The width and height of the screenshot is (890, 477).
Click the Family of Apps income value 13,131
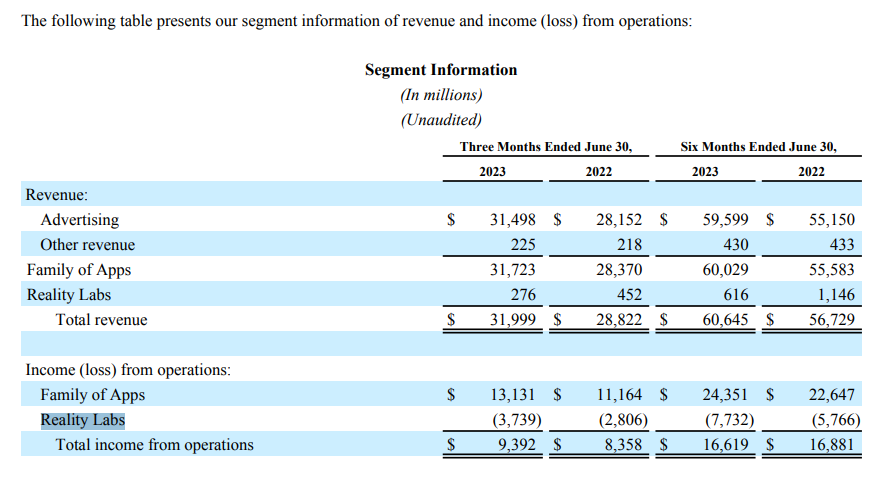click(x=516, y=395)
